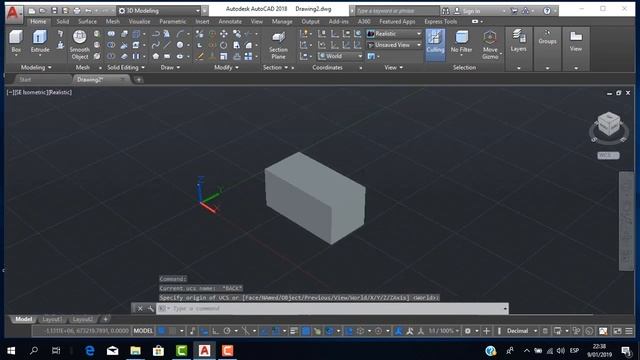Open File Explorer from the taskbar

point(136,351)
